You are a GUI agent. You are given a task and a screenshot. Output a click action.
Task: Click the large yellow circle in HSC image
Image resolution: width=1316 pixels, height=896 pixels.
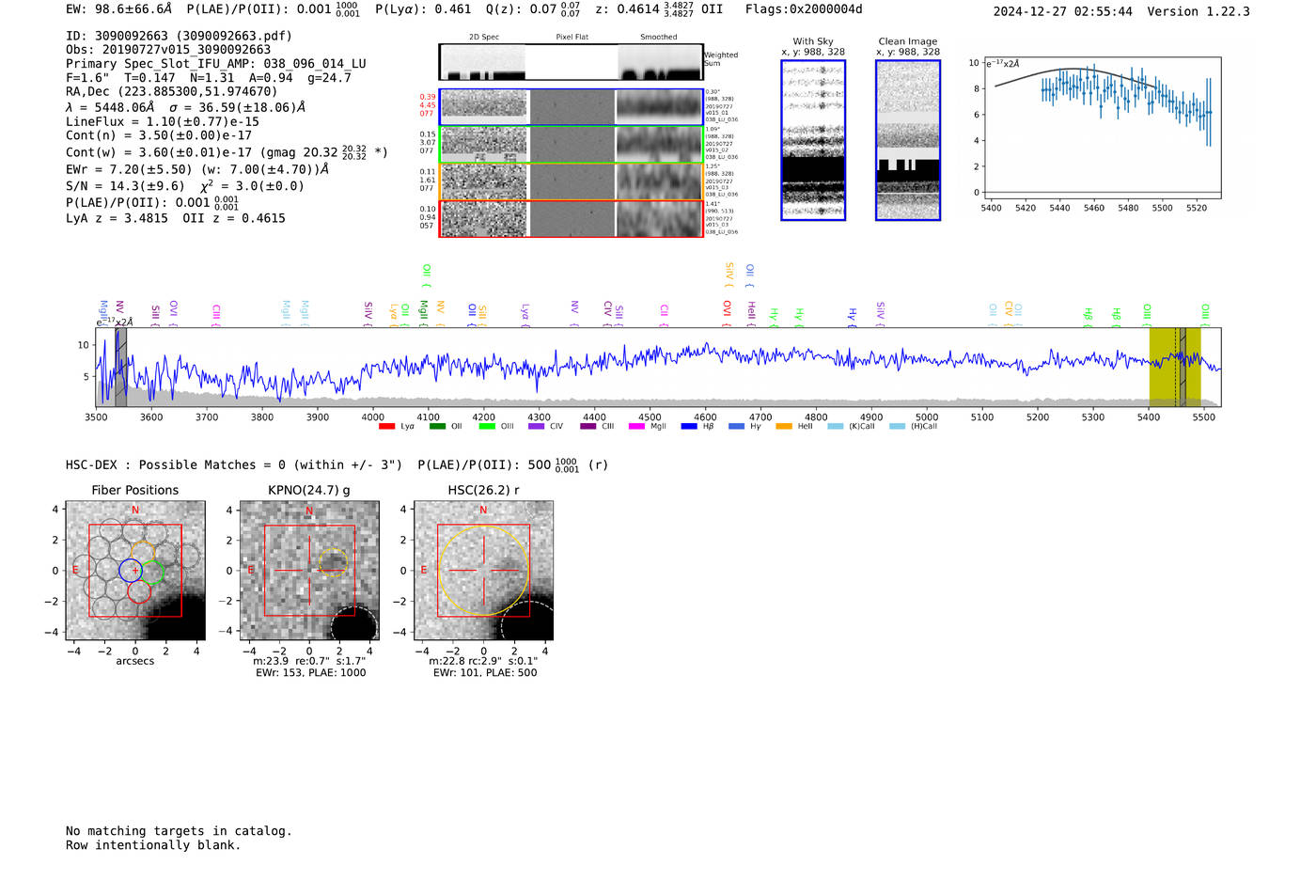click(x=483, y=571)
